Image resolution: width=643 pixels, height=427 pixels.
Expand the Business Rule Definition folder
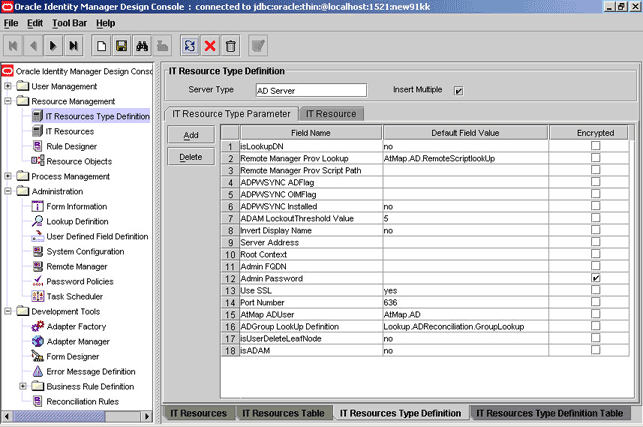coord(23,386)
